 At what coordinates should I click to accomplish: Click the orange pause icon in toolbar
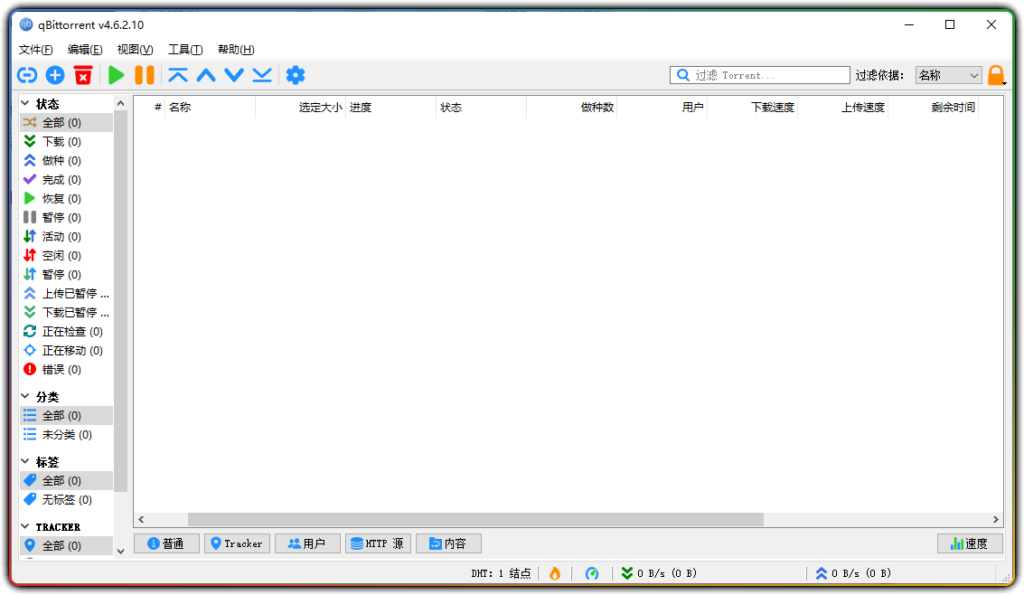point(144,75)
